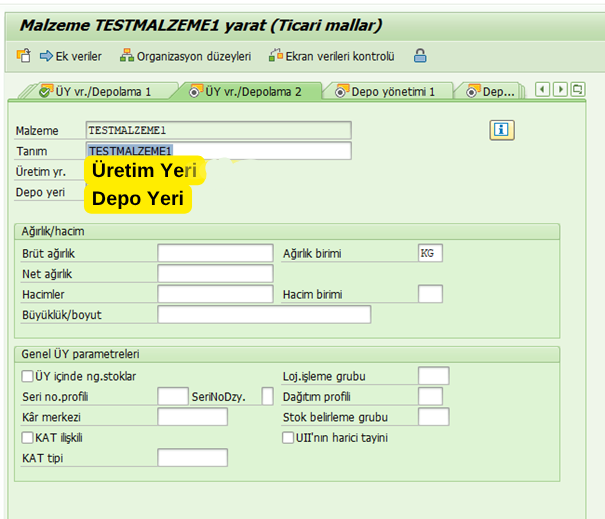The height and width of the screenshot is (519, 605).
Task: Click the Kâr merkezi input field
Action: [192, 417]
